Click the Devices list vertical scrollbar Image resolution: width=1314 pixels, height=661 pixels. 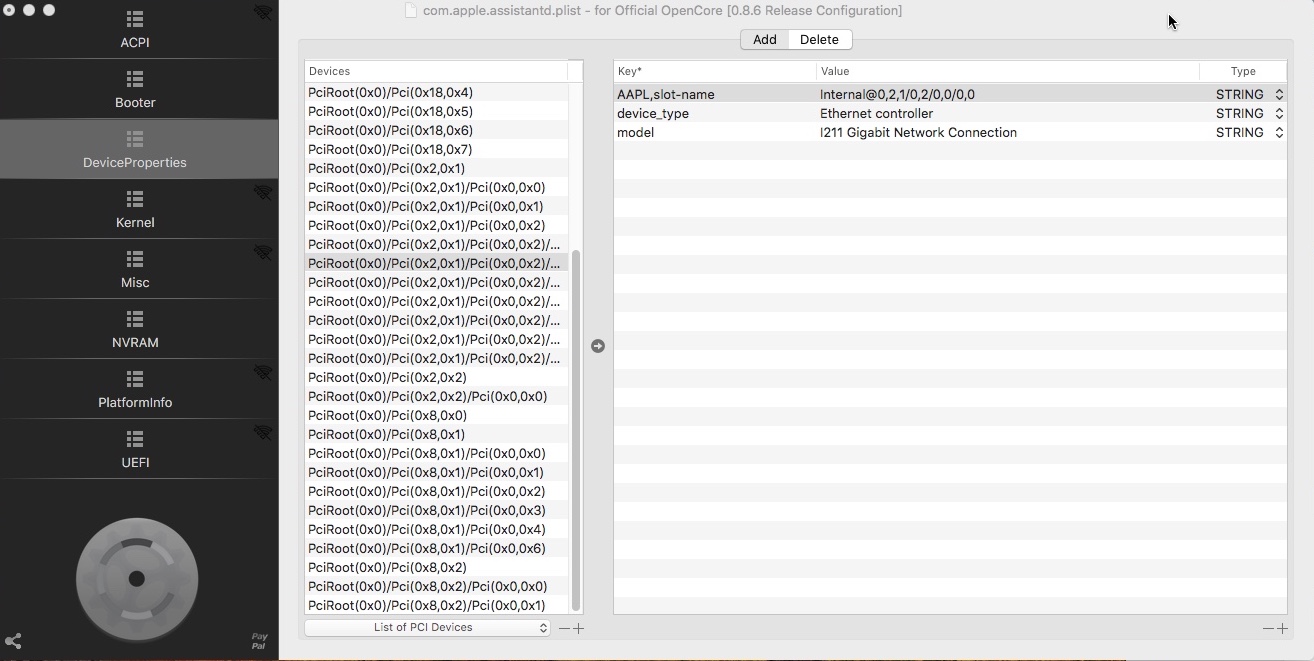pyautogui.click(x=575, y=430)
